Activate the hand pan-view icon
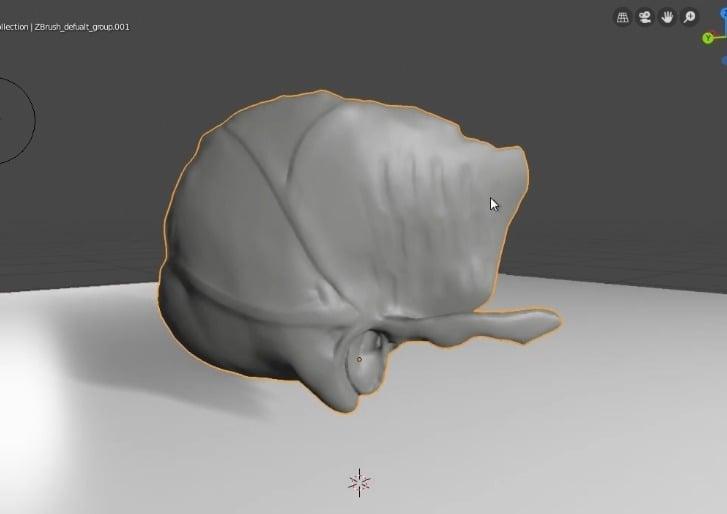The height and width of the screenshot is (514, 727). (667, 18)
